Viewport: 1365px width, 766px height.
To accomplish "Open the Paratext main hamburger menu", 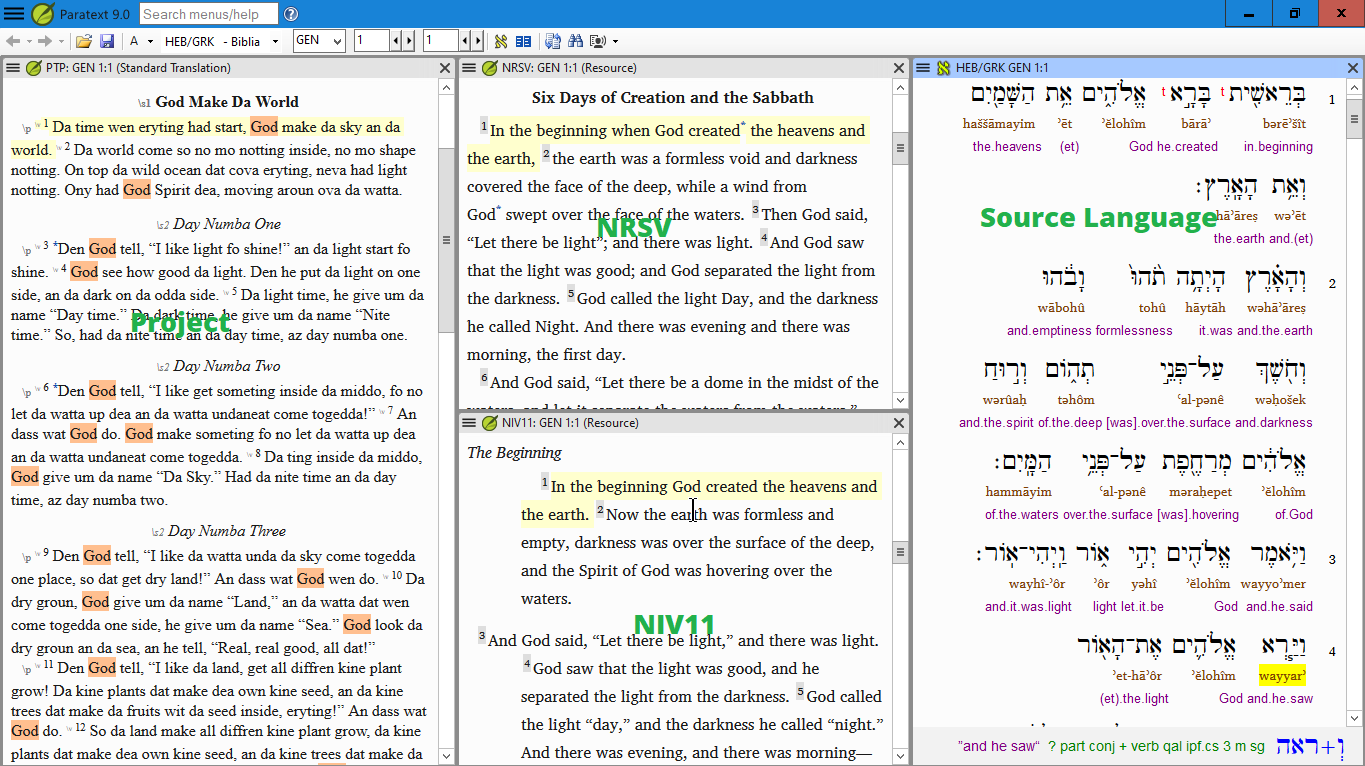I will tap(14, 14).
